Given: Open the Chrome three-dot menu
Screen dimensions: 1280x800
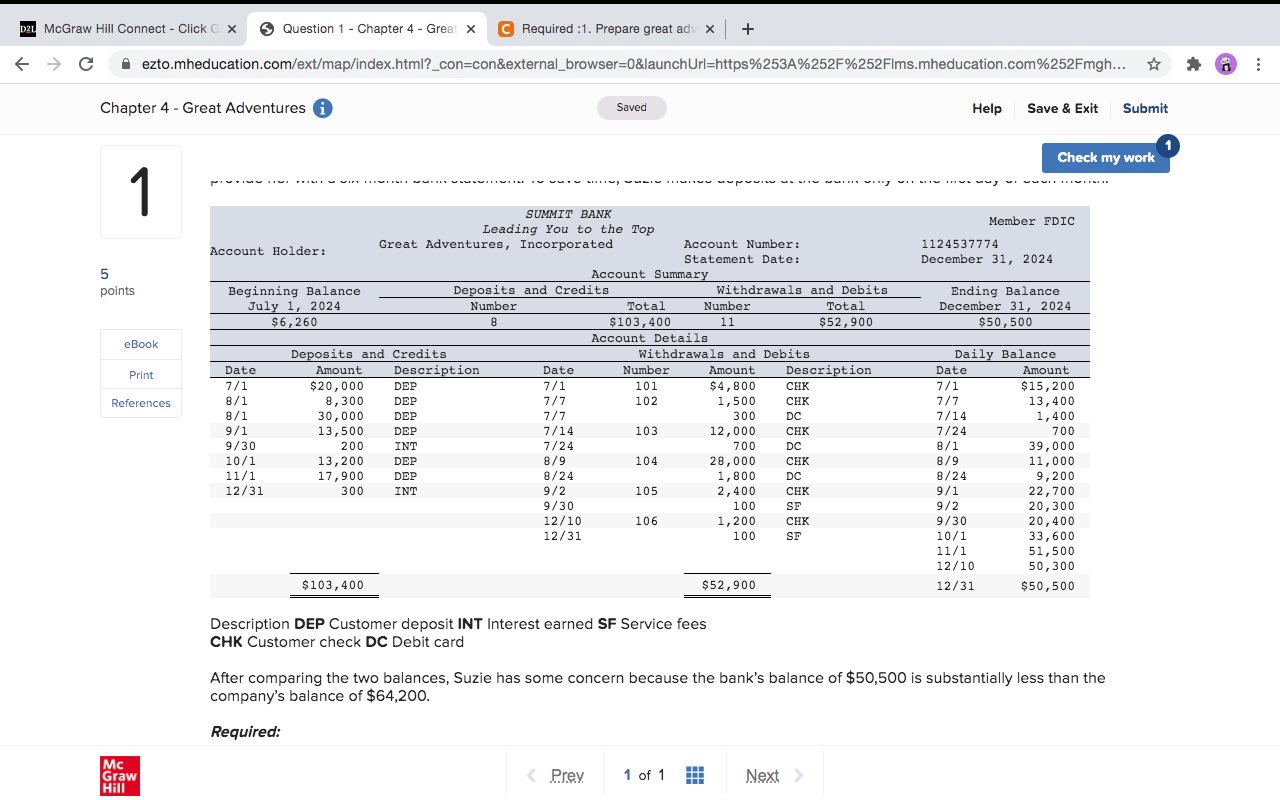Looking at the screenshot, I should click(x=1258, y=64).
